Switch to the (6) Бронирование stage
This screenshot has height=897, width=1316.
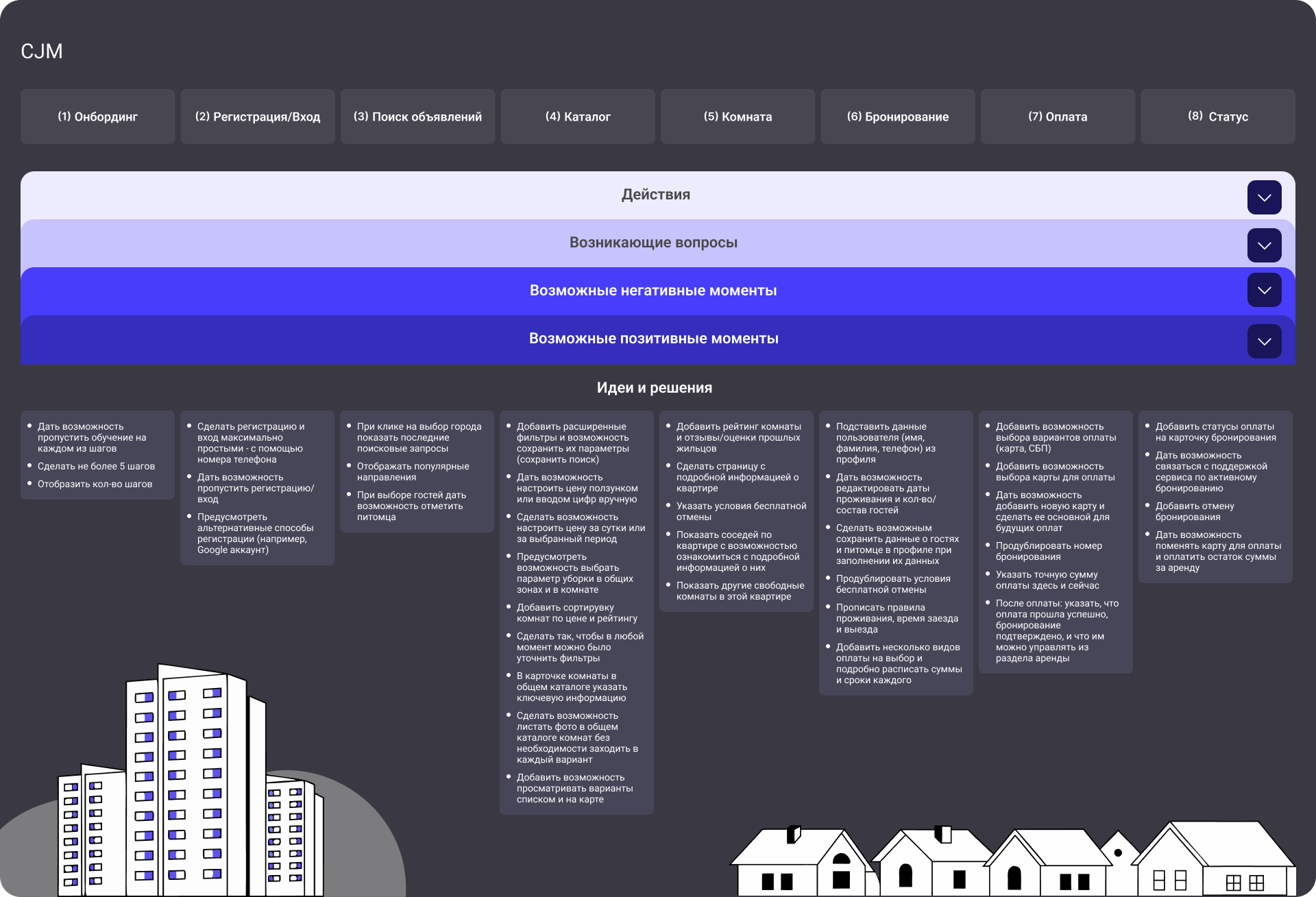coord(898,116)
